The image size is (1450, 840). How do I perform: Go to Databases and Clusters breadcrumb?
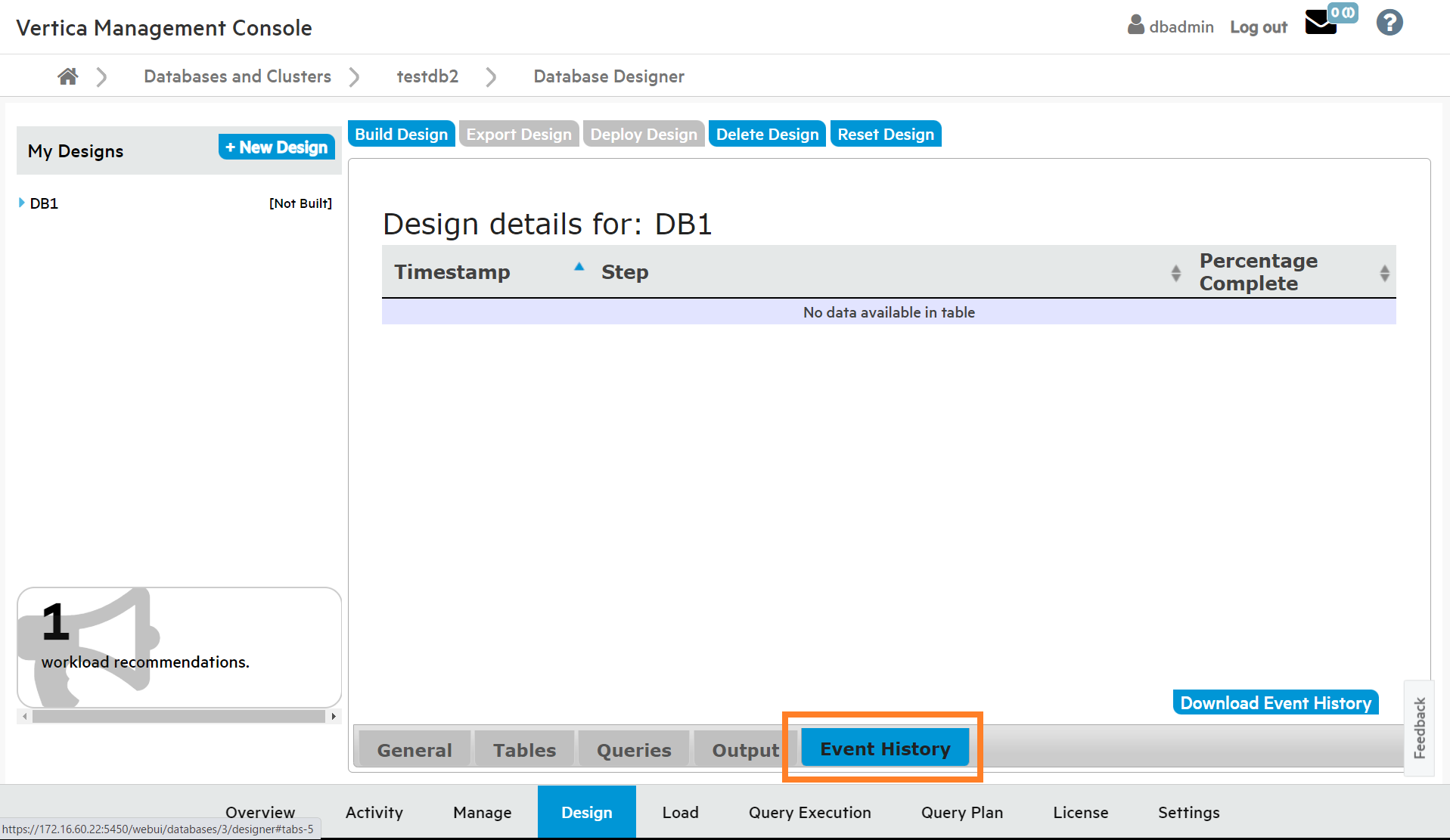coord(238,76)
